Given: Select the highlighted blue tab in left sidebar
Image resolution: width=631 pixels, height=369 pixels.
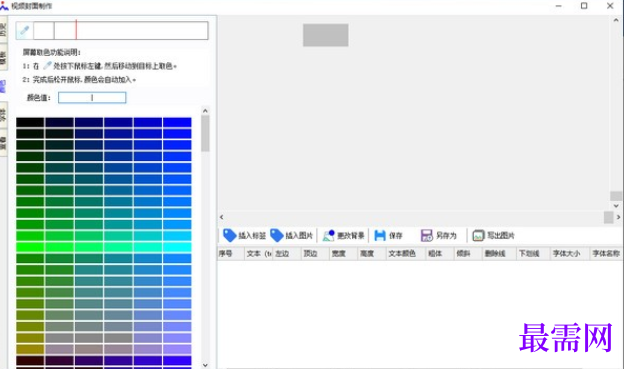Looking at the screenshot, I should tap(3, 87).
